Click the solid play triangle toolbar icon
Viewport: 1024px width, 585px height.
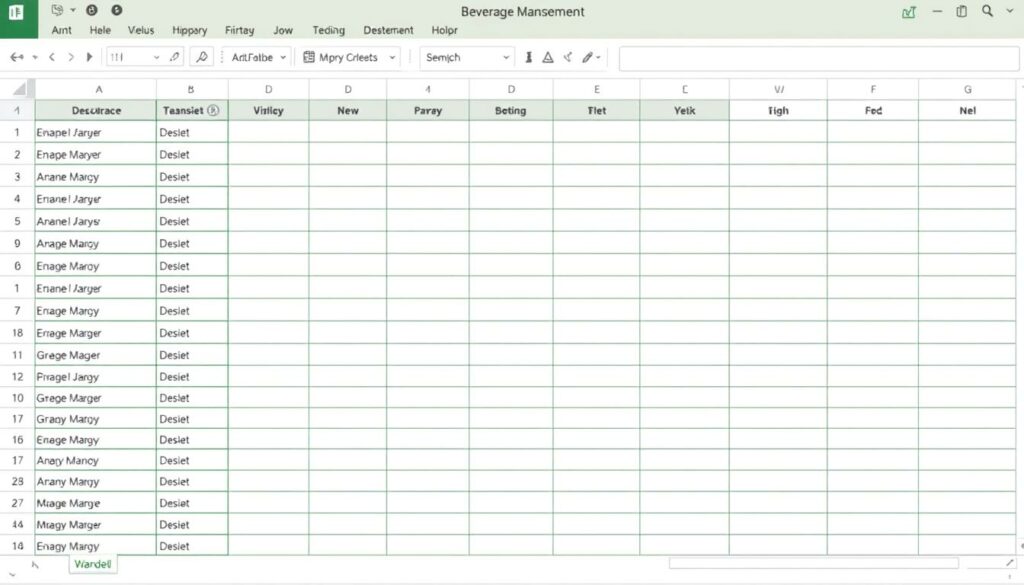click(89, 57)
